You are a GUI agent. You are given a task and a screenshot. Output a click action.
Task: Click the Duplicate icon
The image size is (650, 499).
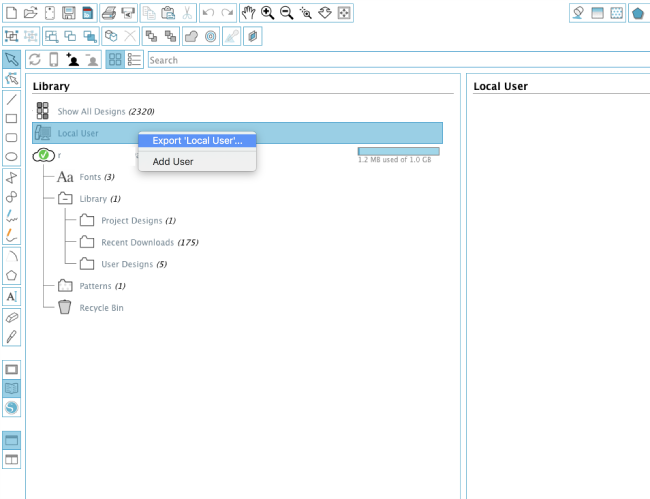click(111, 36)
